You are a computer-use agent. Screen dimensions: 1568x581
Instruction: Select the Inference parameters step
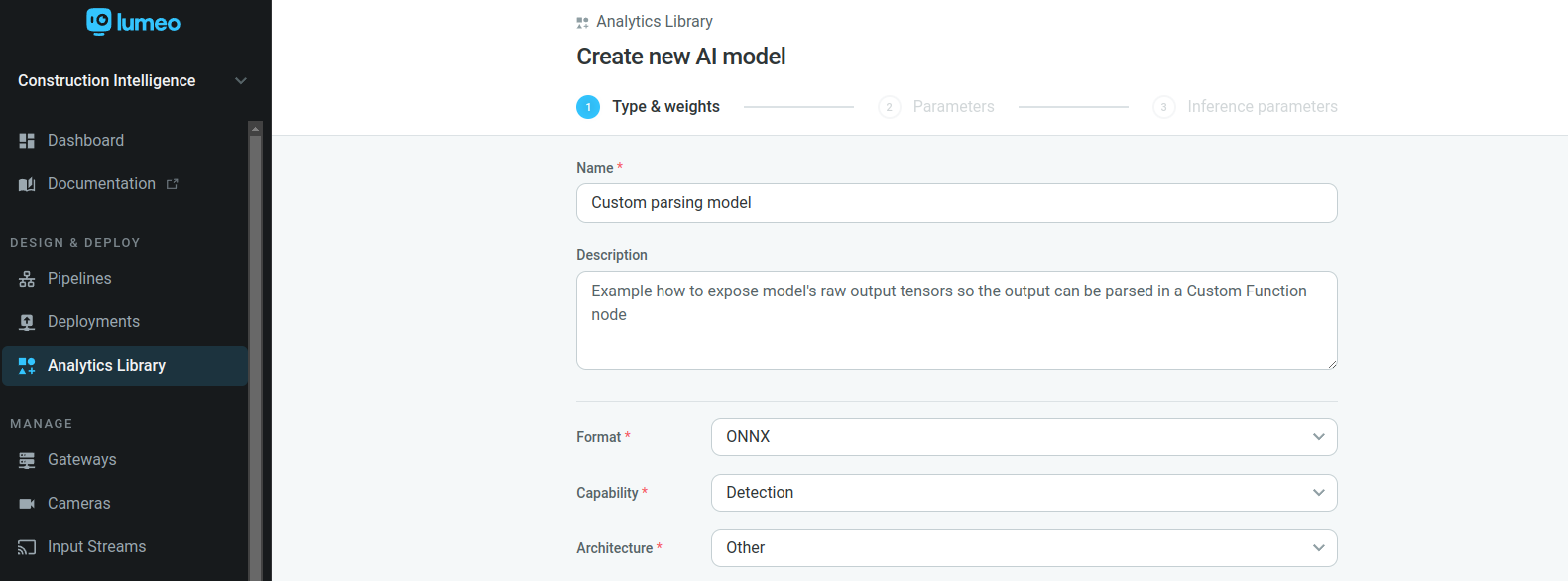pos(1262,107)
